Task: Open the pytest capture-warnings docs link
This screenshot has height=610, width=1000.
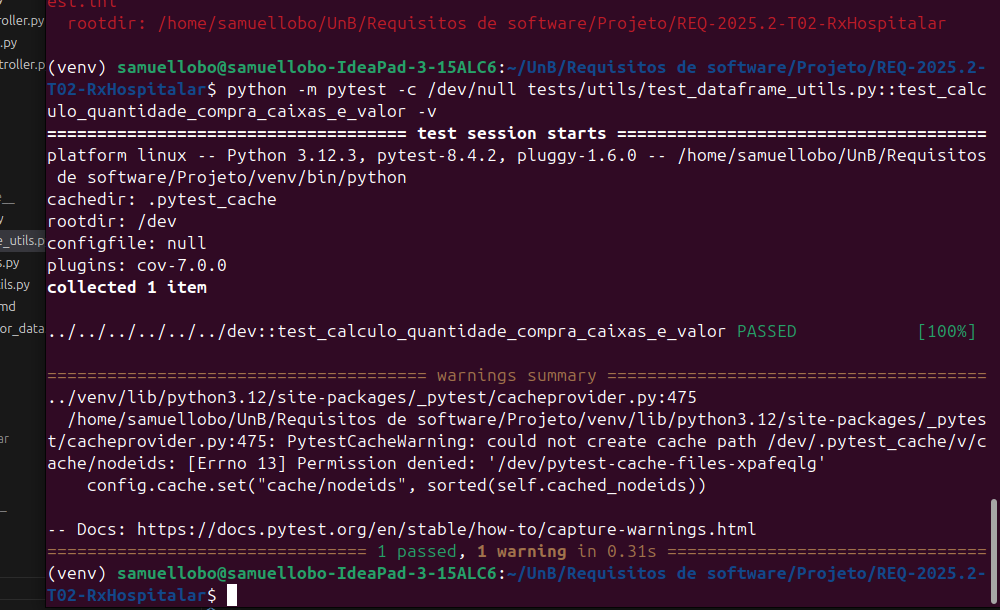Action: click(x=446, y=529)
